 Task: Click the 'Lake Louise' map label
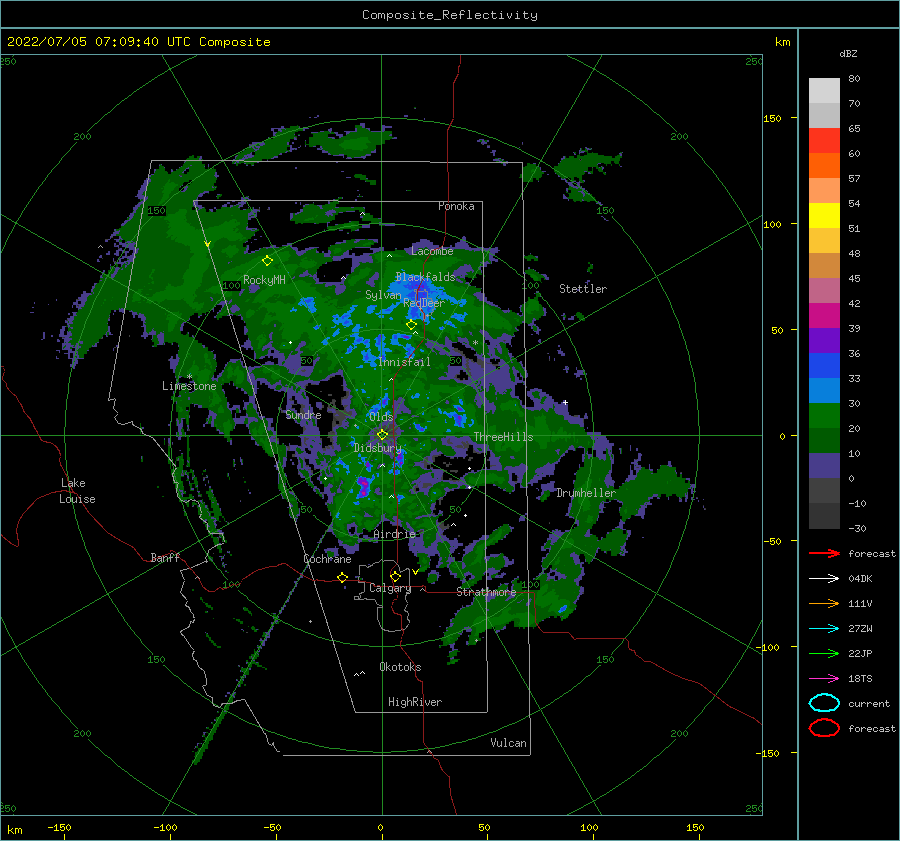click(x=77, y=491)
